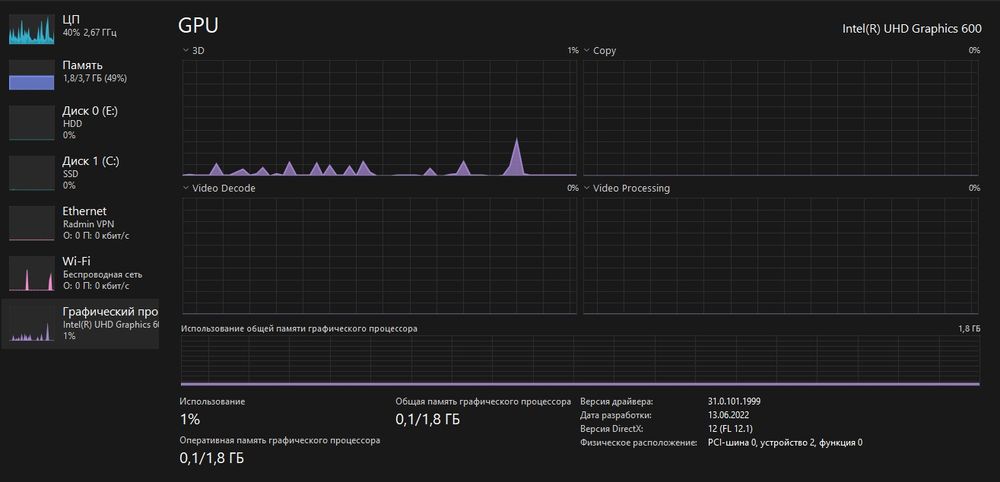
Task: Click the shared GPU memory usage graph
Action: coord(580,362)
